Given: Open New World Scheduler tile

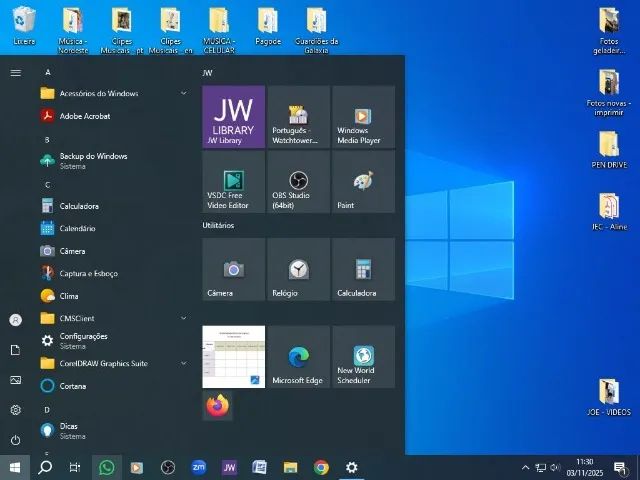Looking at the screenshot, I should 364,357.
